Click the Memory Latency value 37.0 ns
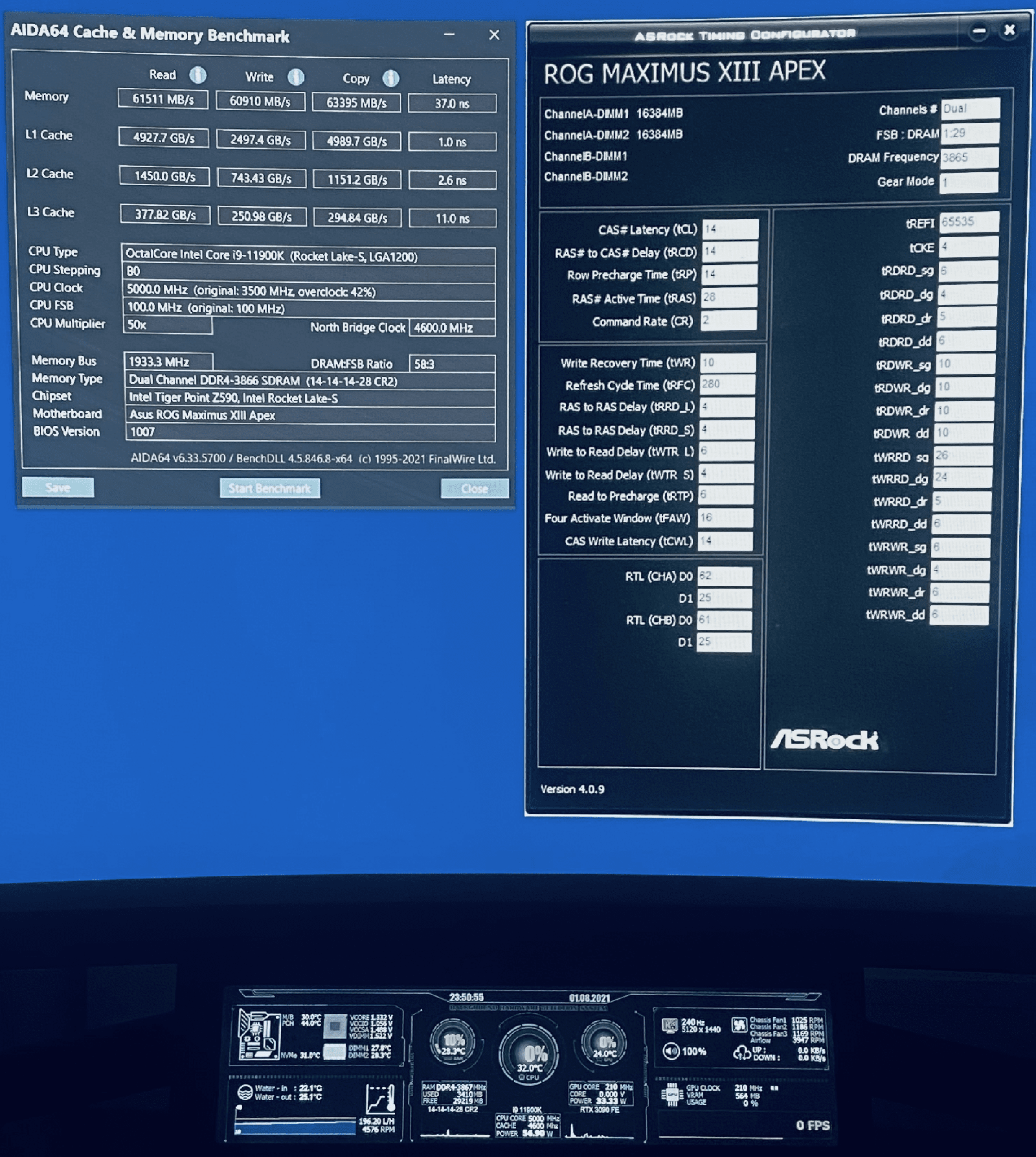Image resolution: width=1036 pixels, height=1157 pixels. (452, 104)
